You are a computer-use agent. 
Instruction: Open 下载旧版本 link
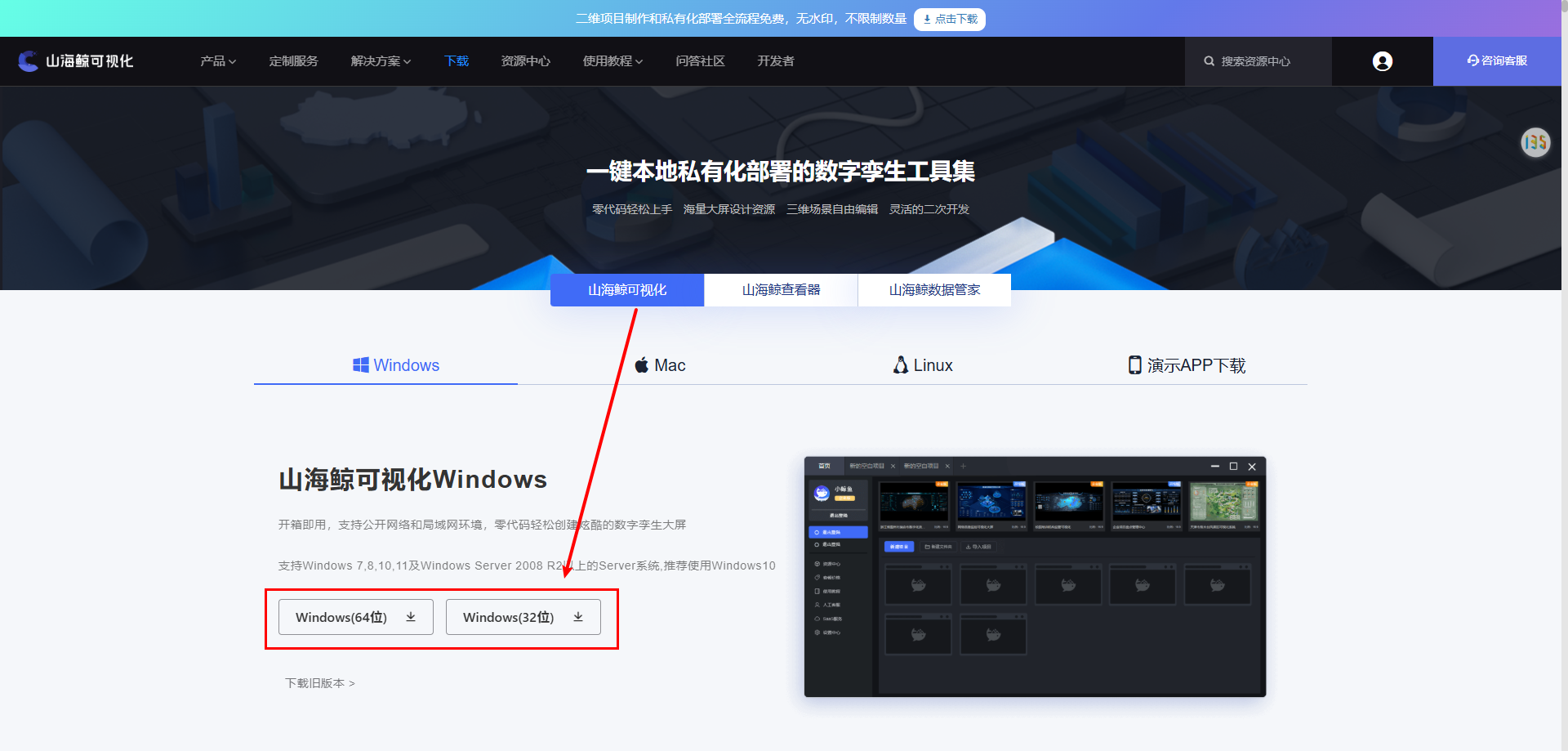point(320,683)
